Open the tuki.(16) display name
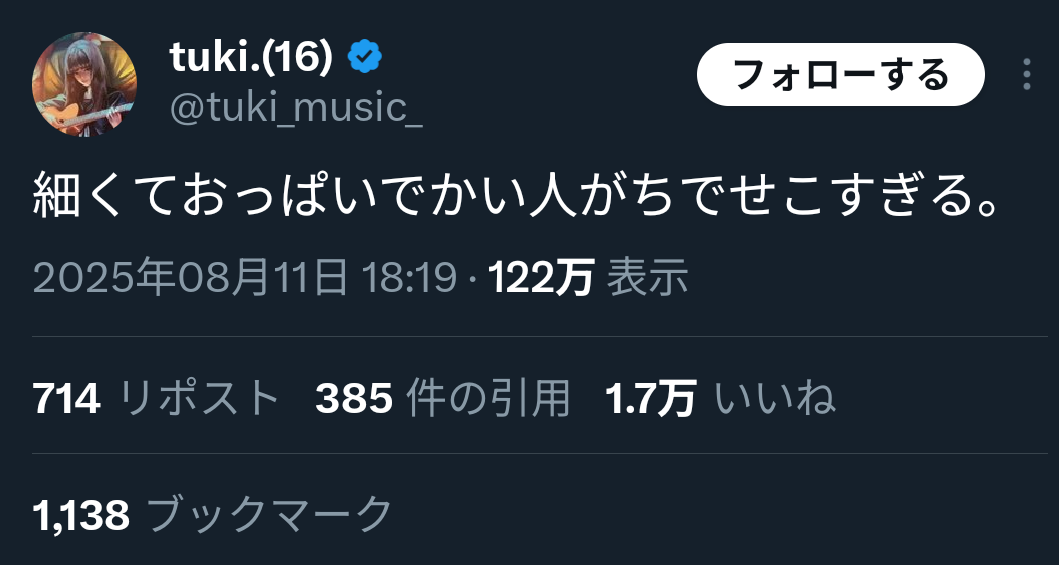Screen dimensions: 1059x565 point(252,57)
